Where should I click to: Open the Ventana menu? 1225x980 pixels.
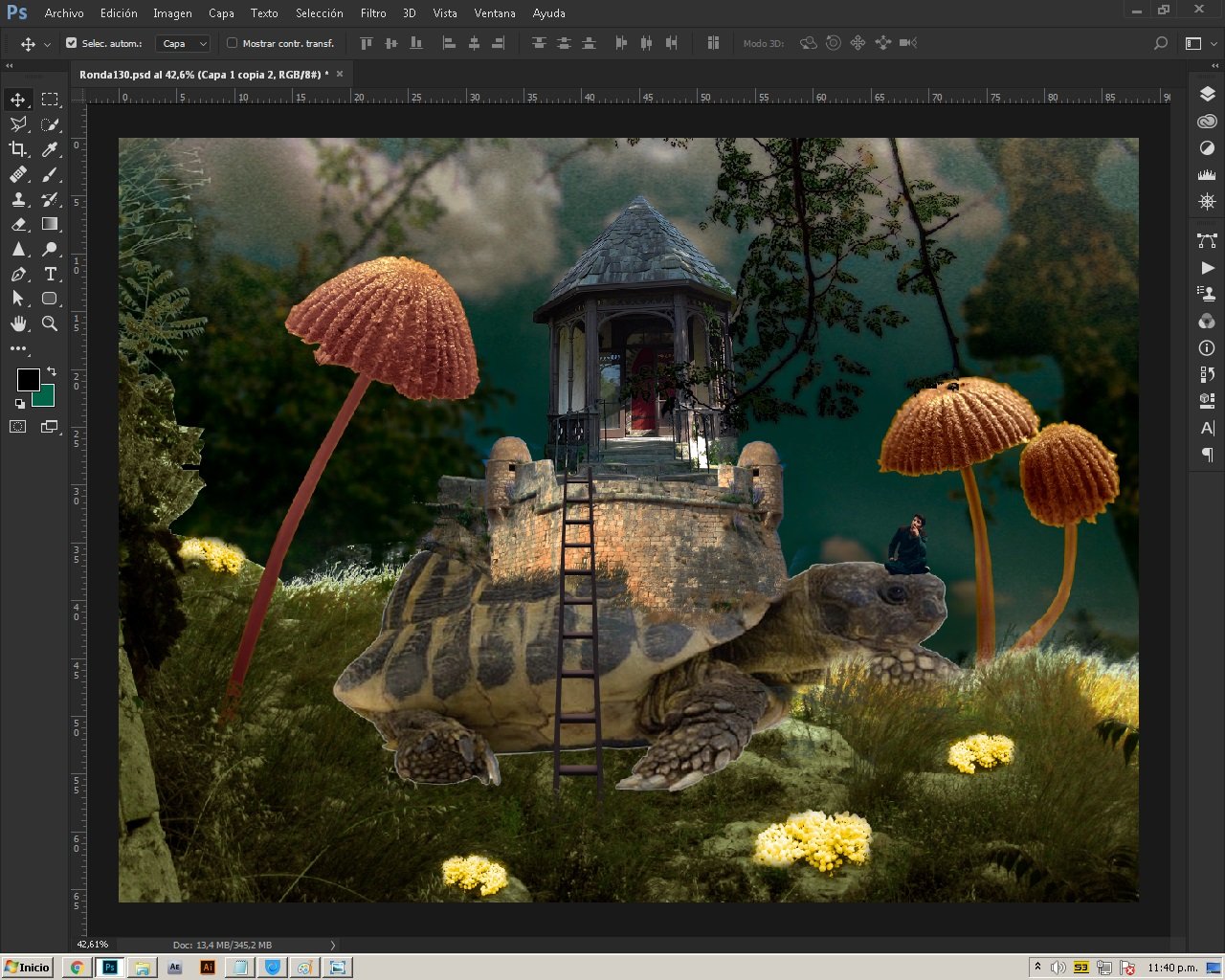tap(495, 13)
